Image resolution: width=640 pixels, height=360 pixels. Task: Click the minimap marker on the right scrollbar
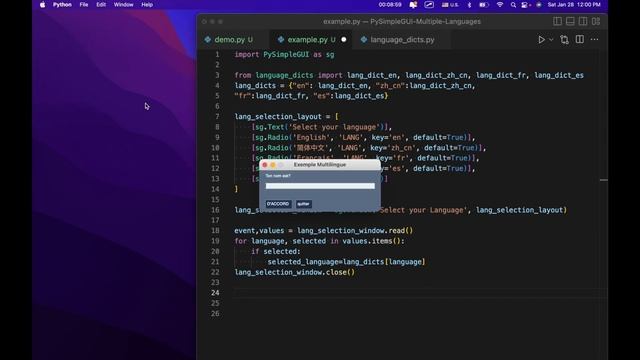tap(604, 180)
